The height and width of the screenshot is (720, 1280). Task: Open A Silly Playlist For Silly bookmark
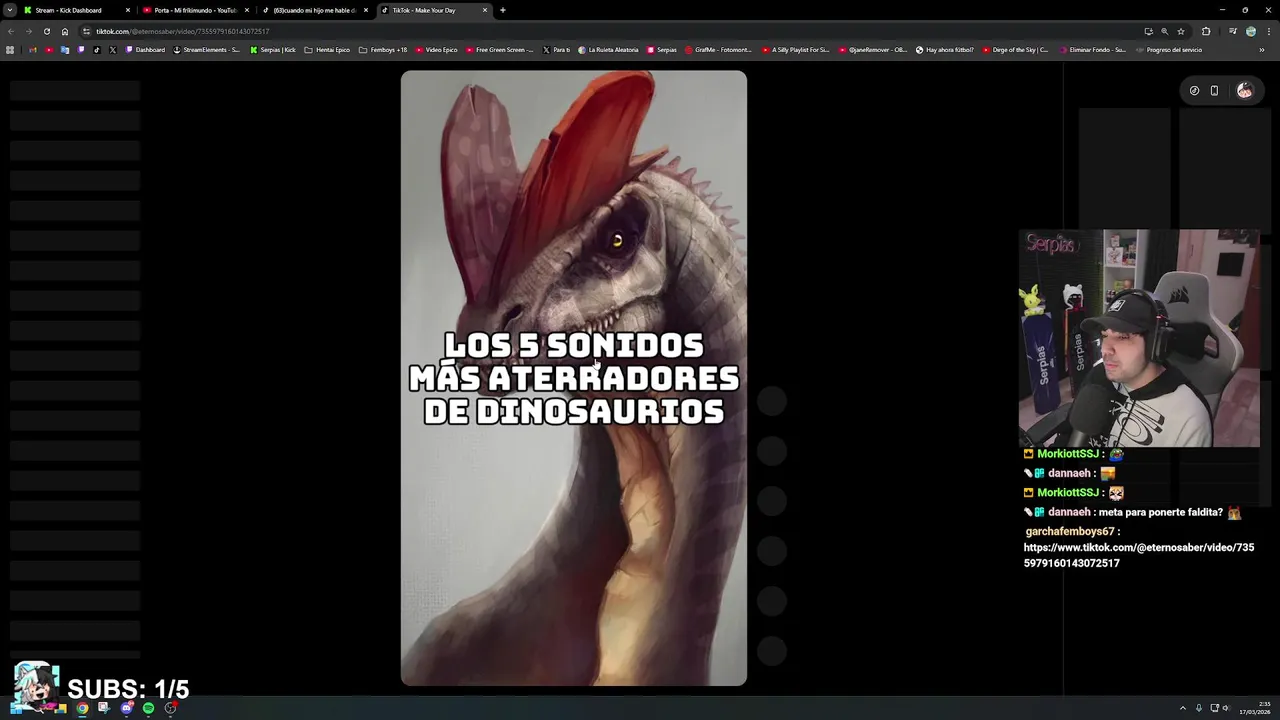tap(796, 50)
